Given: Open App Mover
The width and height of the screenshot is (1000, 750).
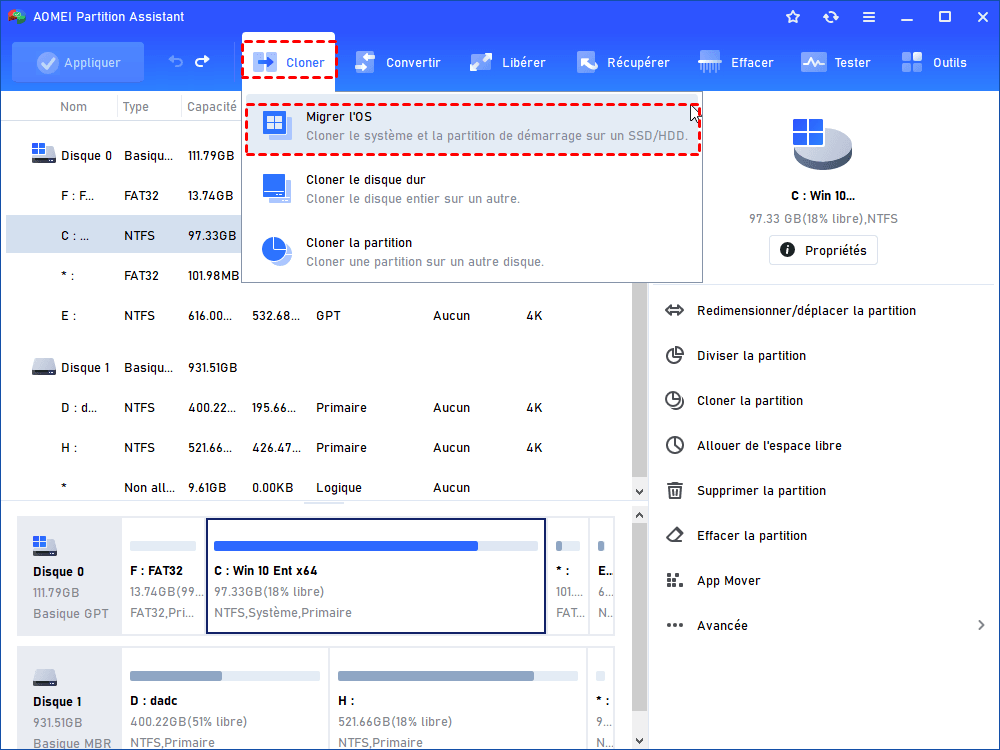Looking at the screenshot, I should (728, 580).
